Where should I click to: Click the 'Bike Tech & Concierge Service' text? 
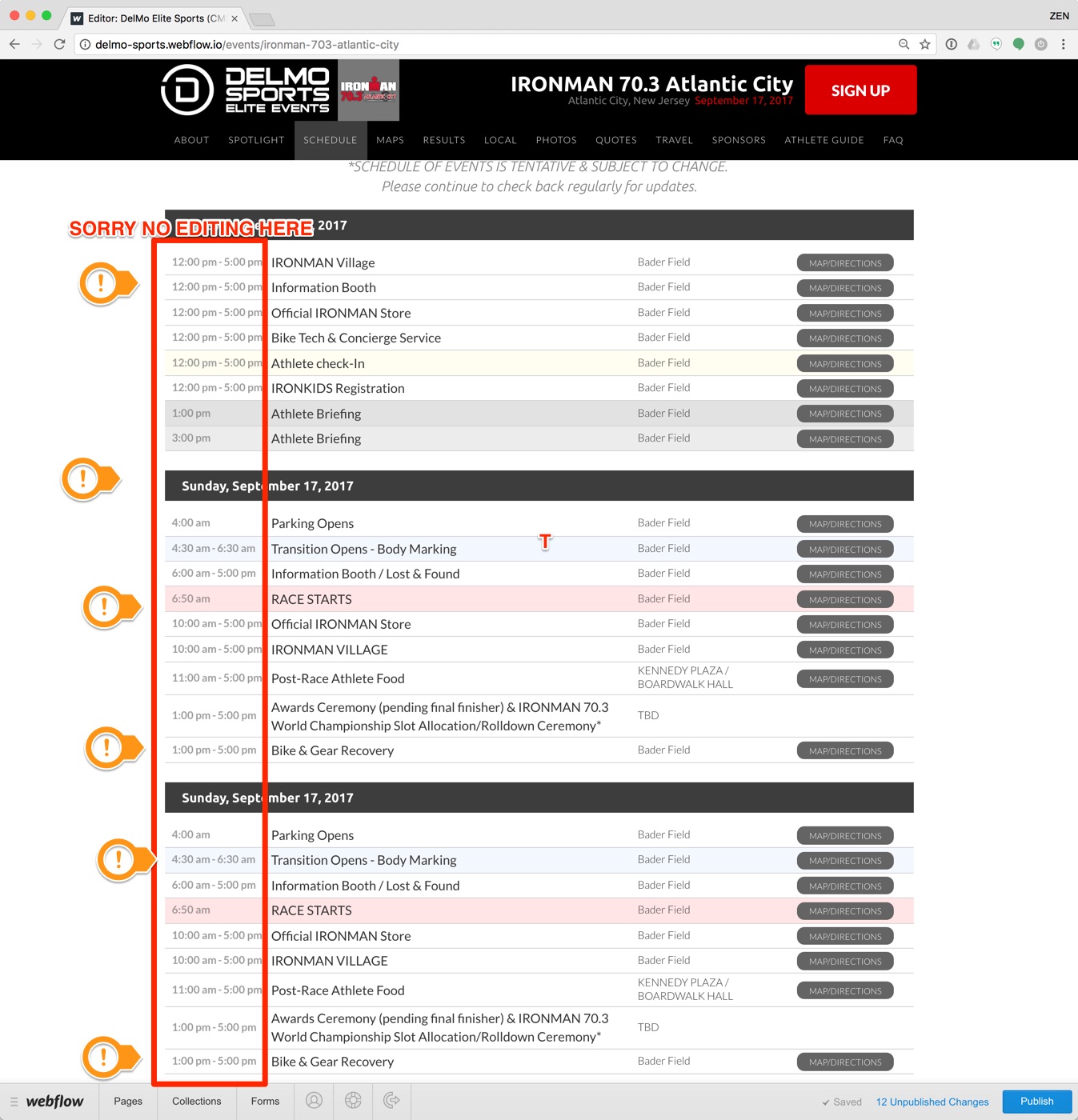356,338
